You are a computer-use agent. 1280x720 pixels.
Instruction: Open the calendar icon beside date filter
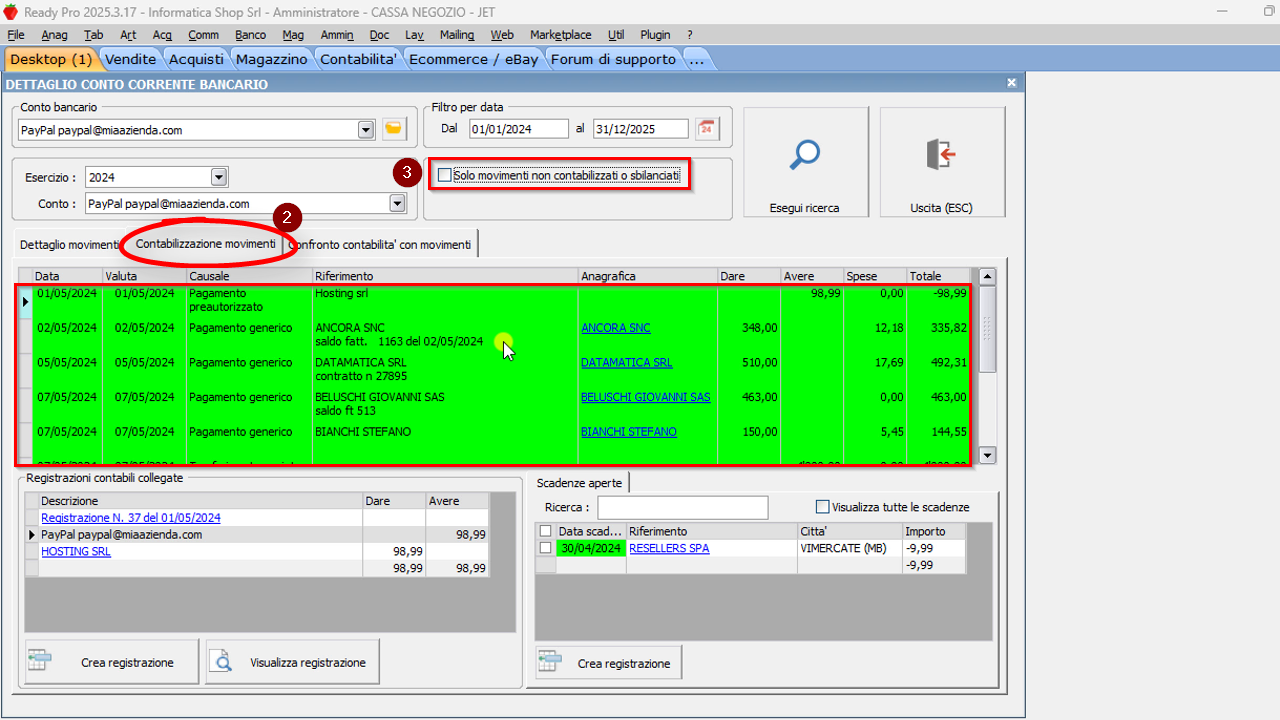pos(707,128)
